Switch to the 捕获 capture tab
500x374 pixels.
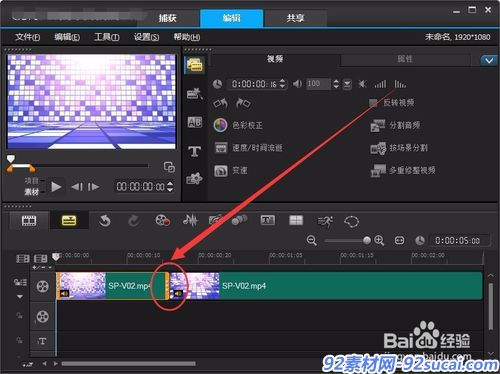[167, 18]
